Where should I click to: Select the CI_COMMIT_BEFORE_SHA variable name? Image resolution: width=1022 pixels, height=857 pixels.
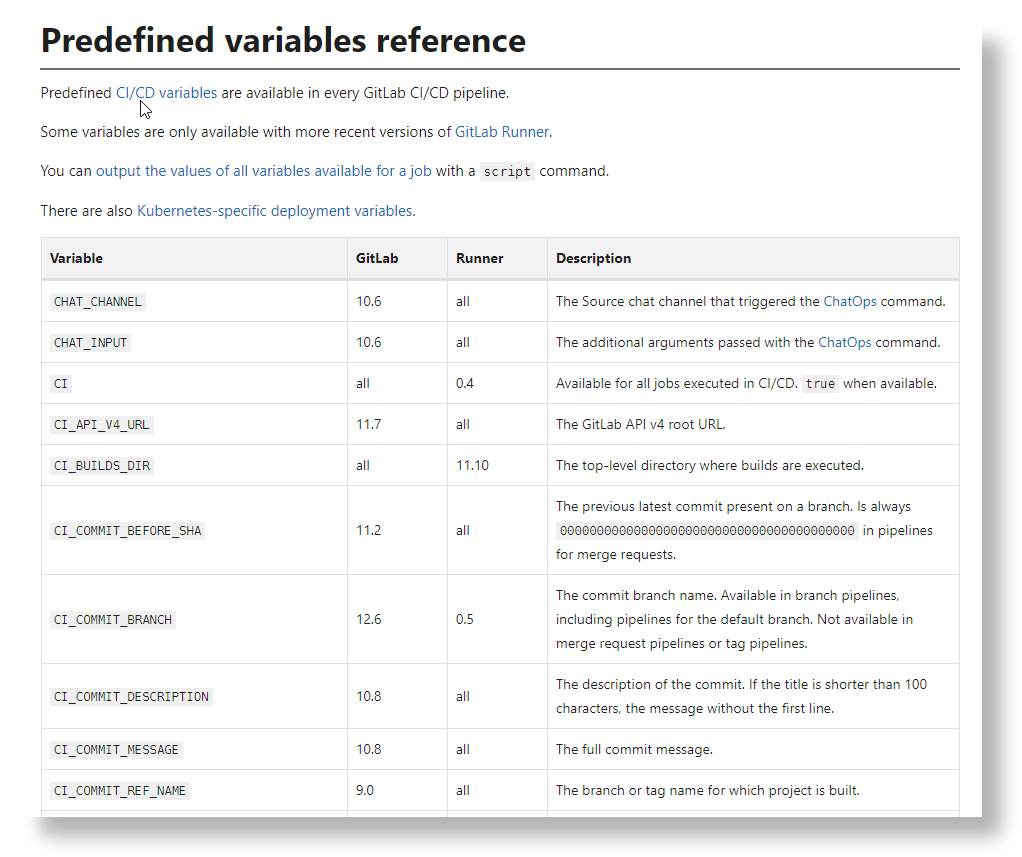click(x=127, y=530)
